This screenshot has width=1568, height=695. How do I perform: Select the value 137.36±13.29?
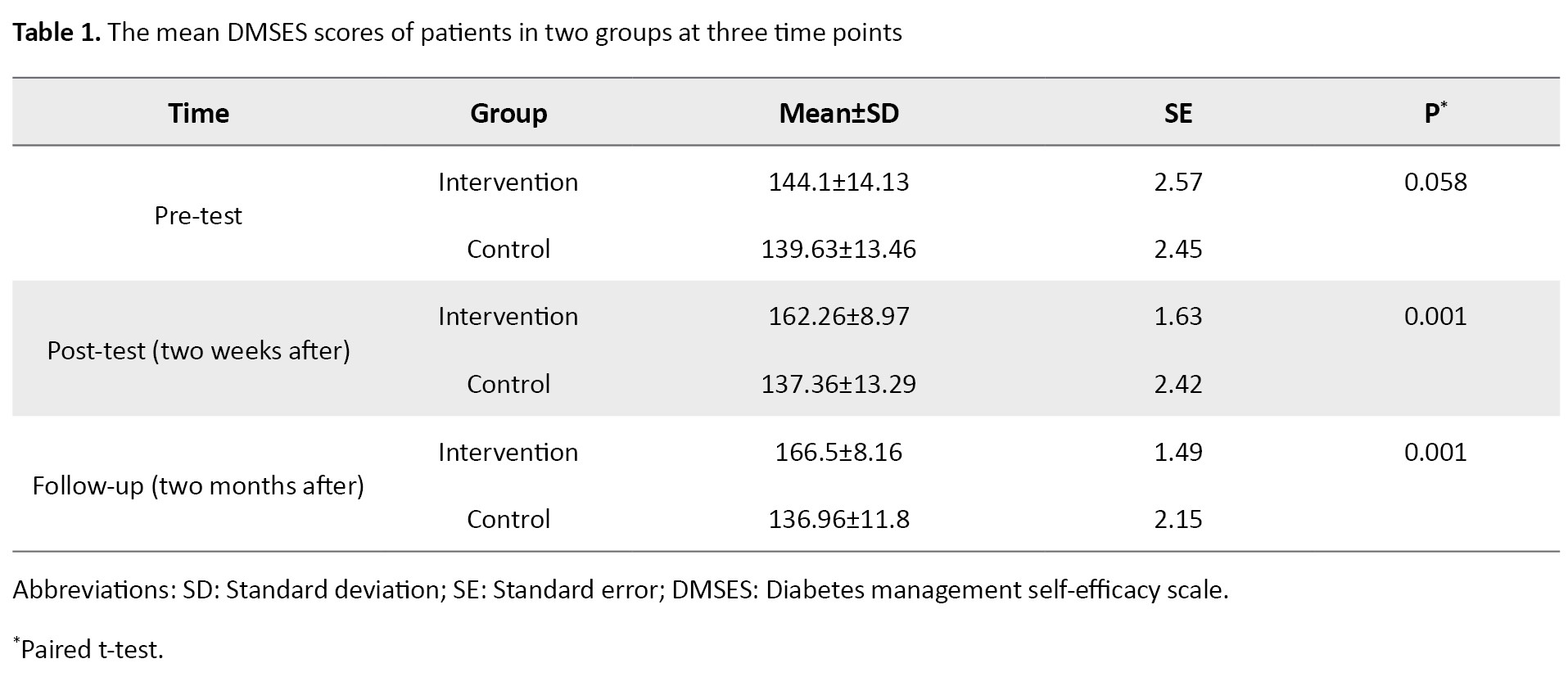point(838,384)
